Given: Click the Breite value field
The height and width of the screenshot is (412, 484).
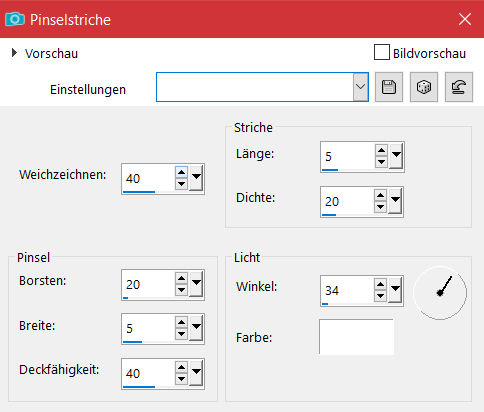Looking at the screenshot, I should point(148,328).
